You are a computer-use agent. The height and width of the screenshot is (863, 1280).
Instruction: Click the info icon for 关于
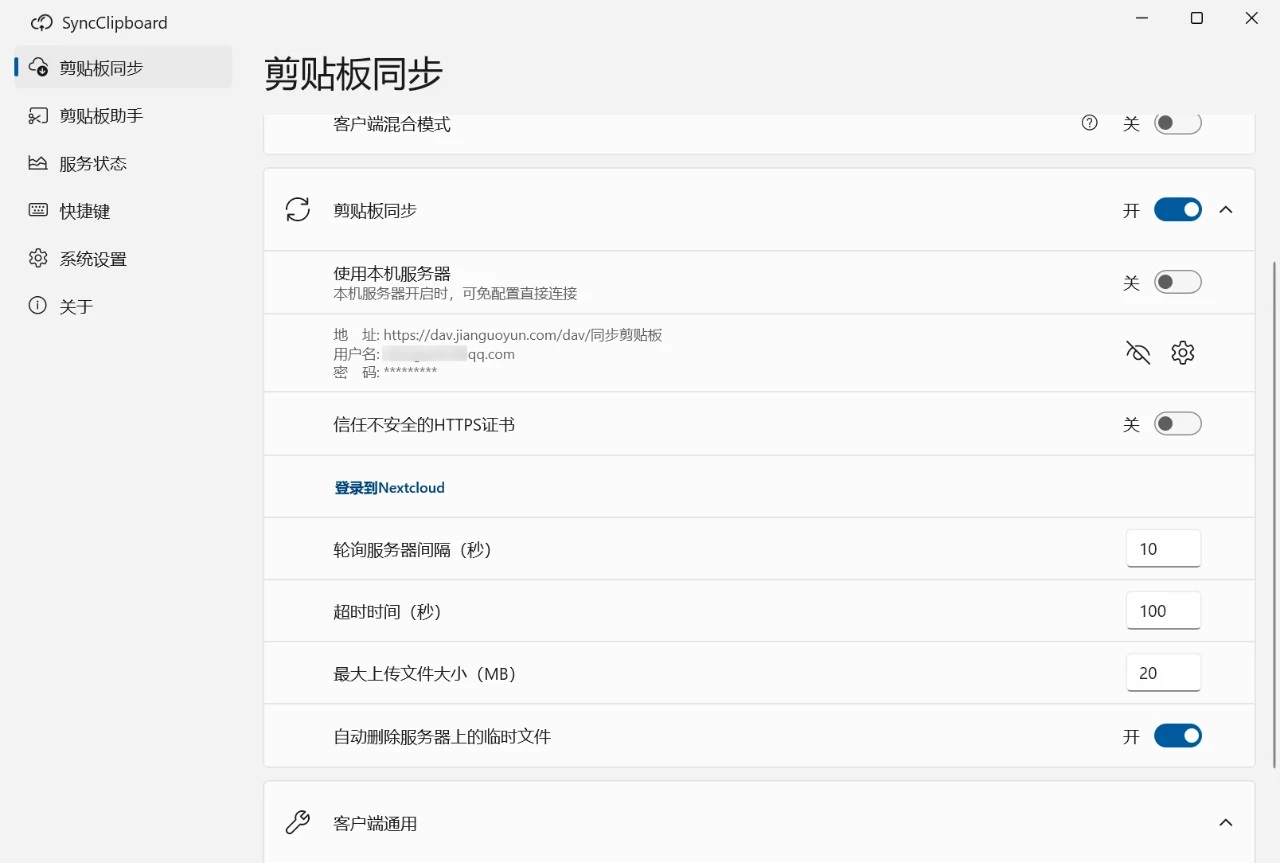(x=38, y=306)
